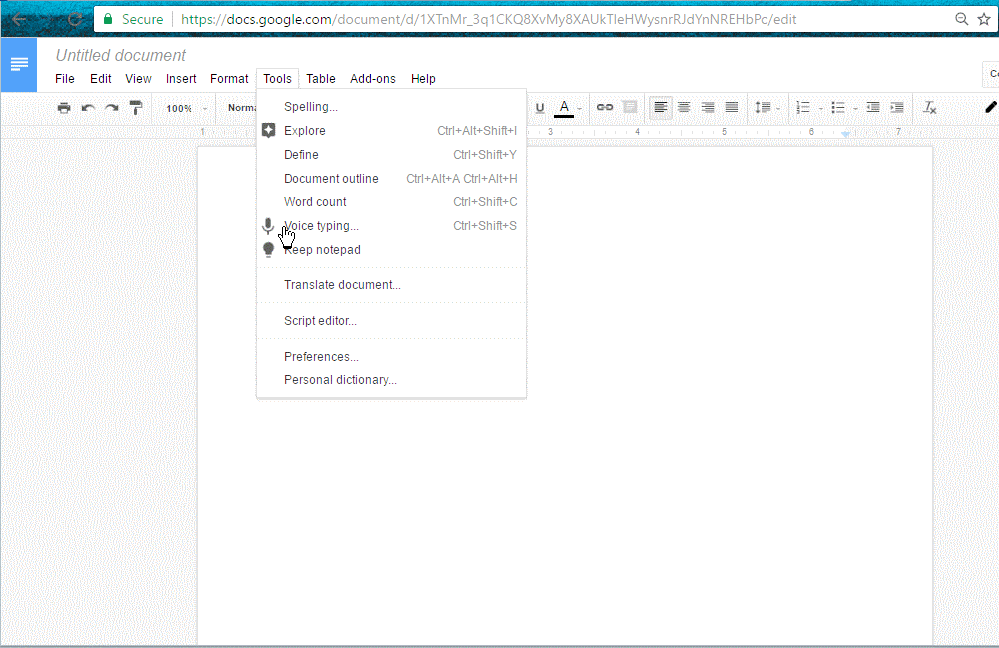
Task: Click the Insert comment icon
Action: [x=629, y=107]
